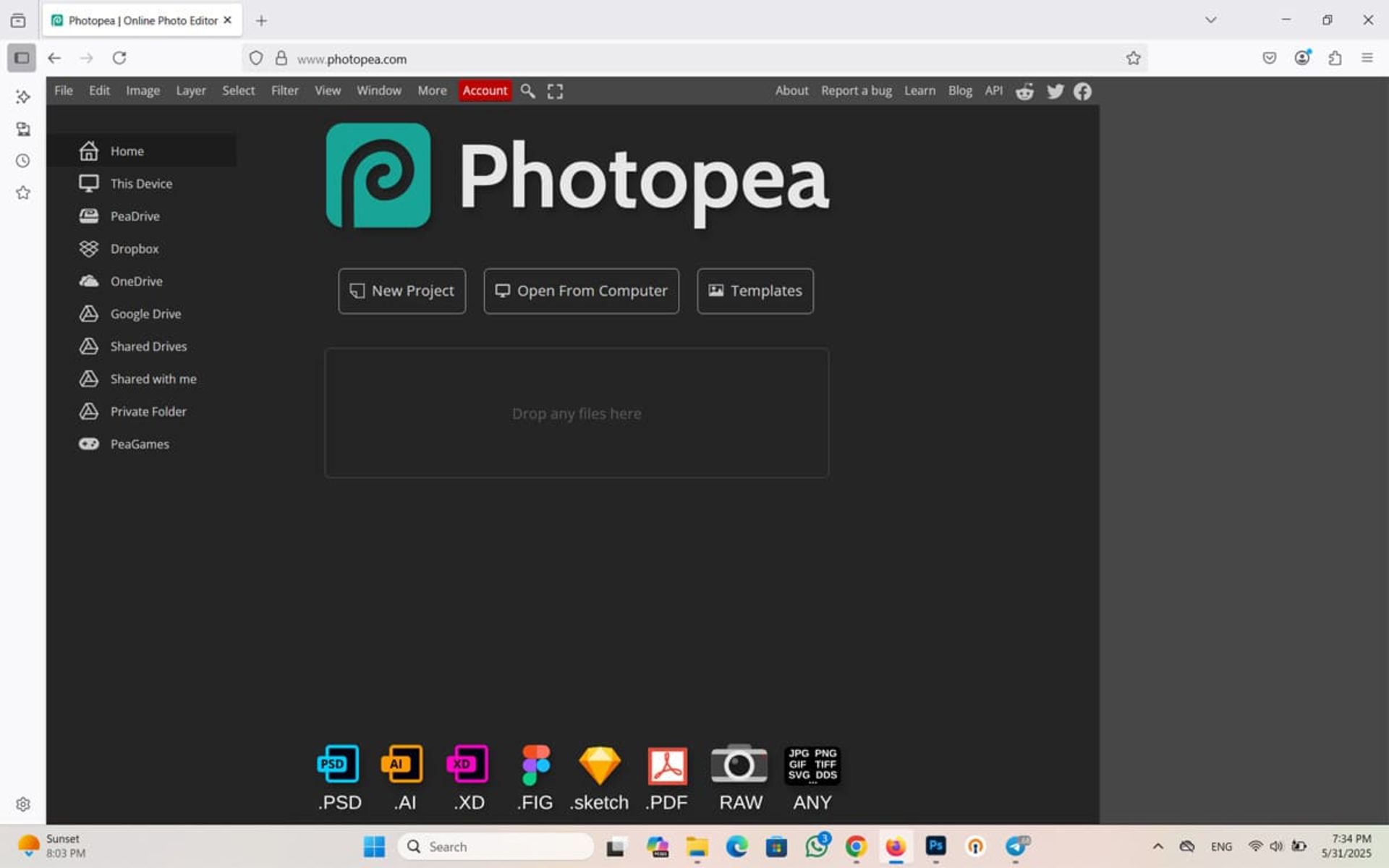Open the Select menu

coord(238,90)
